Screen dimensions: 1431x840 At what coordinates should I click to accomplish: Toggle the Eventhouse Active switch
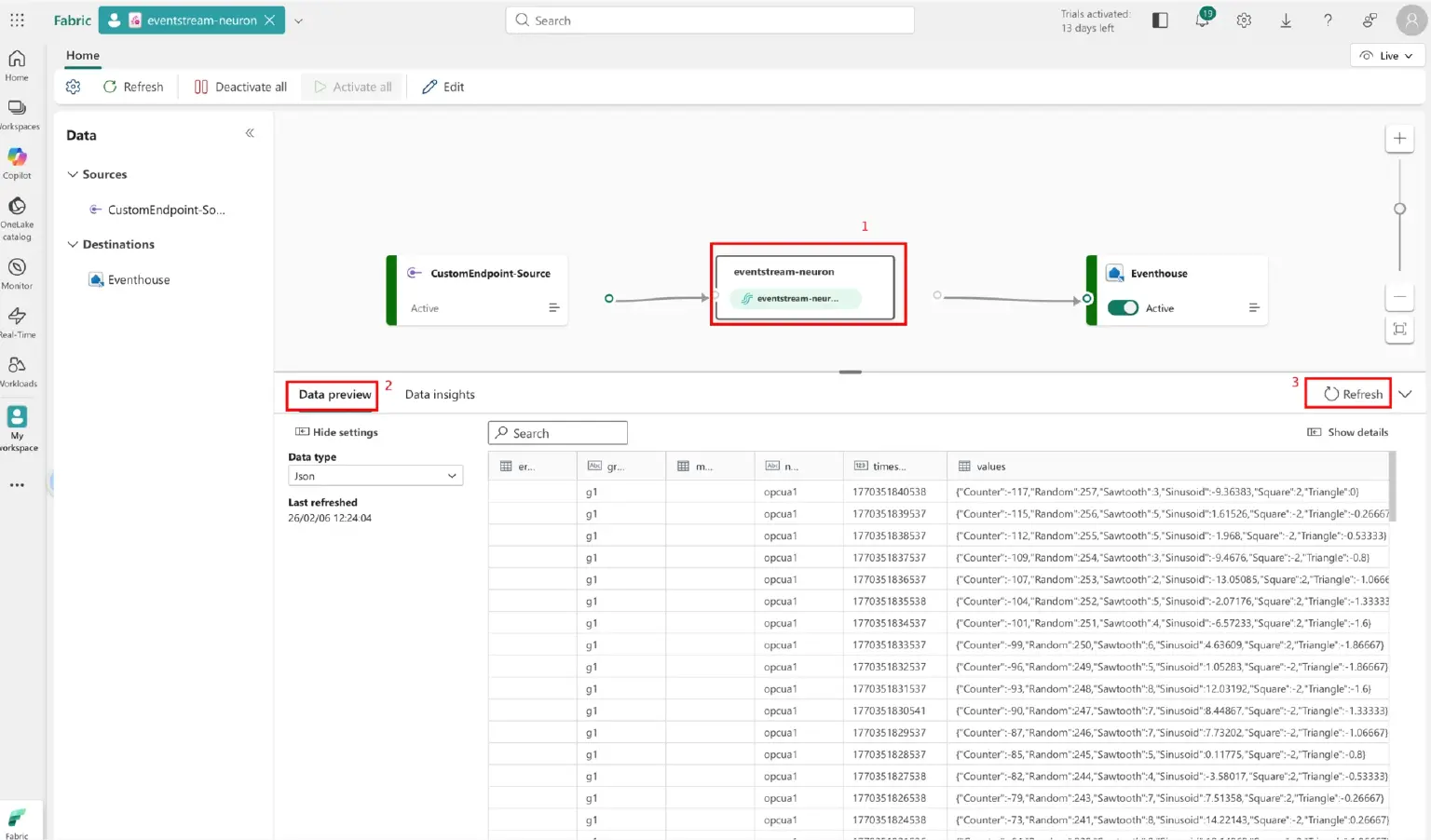coord(1123,308)
